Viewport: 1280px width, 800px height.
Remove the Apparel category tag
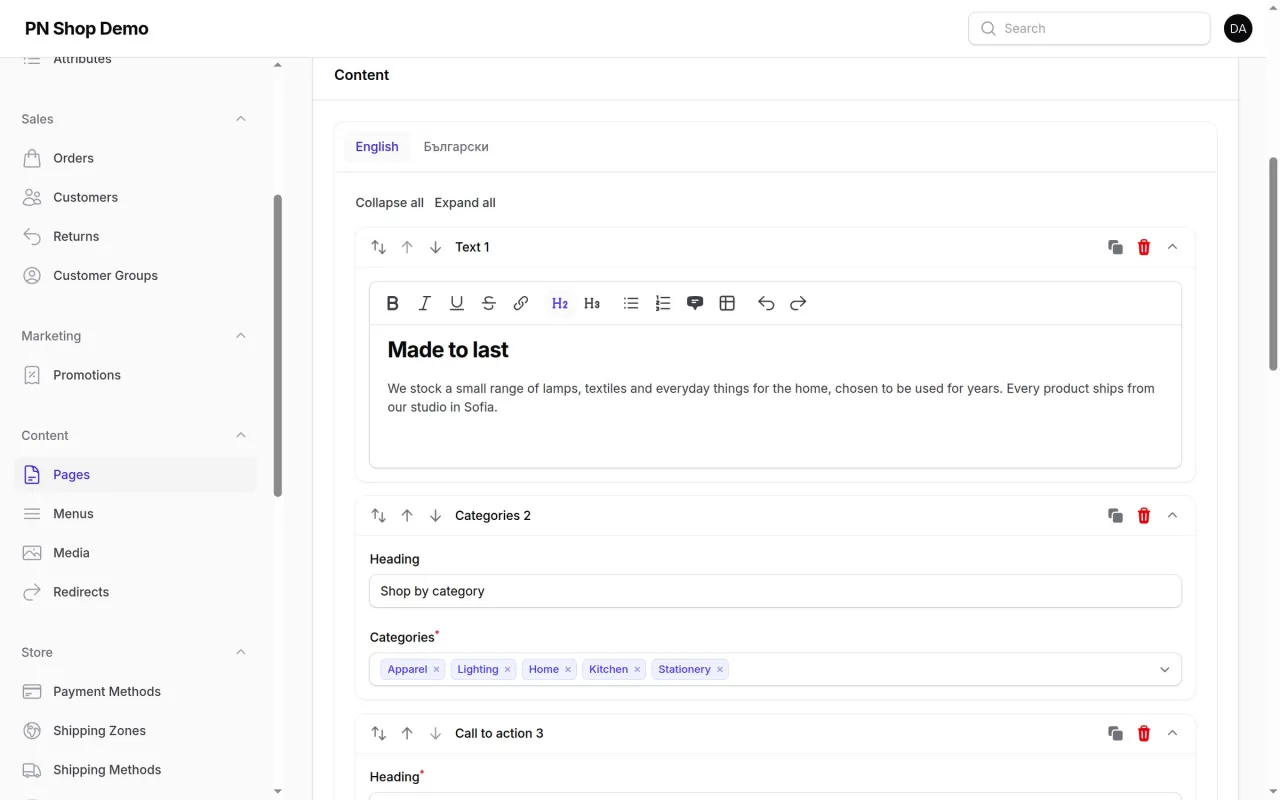(436, 670)
